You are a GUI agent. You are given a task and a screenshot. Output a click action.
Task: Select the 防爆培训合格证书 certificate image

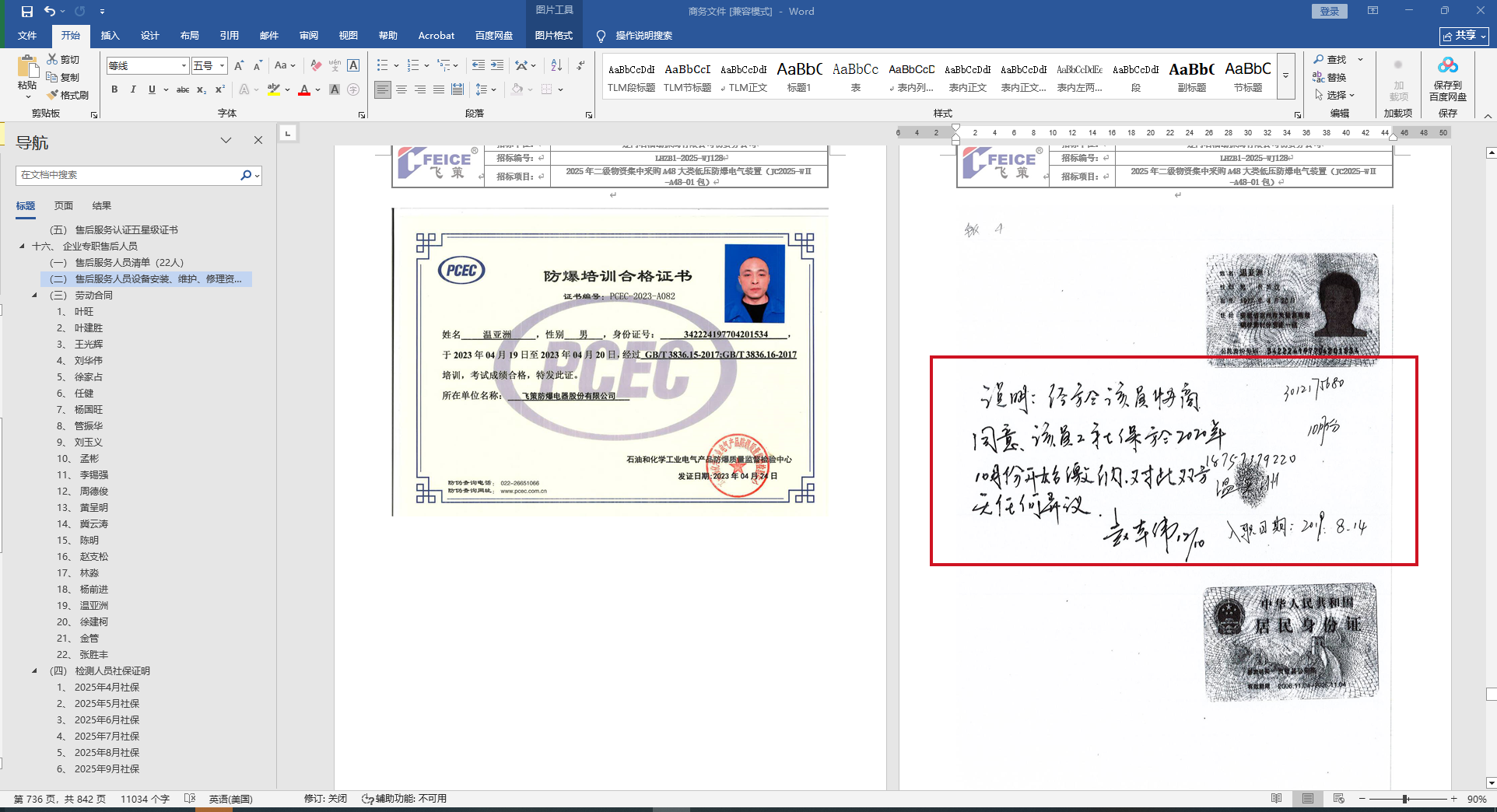(x=611, y=362)
